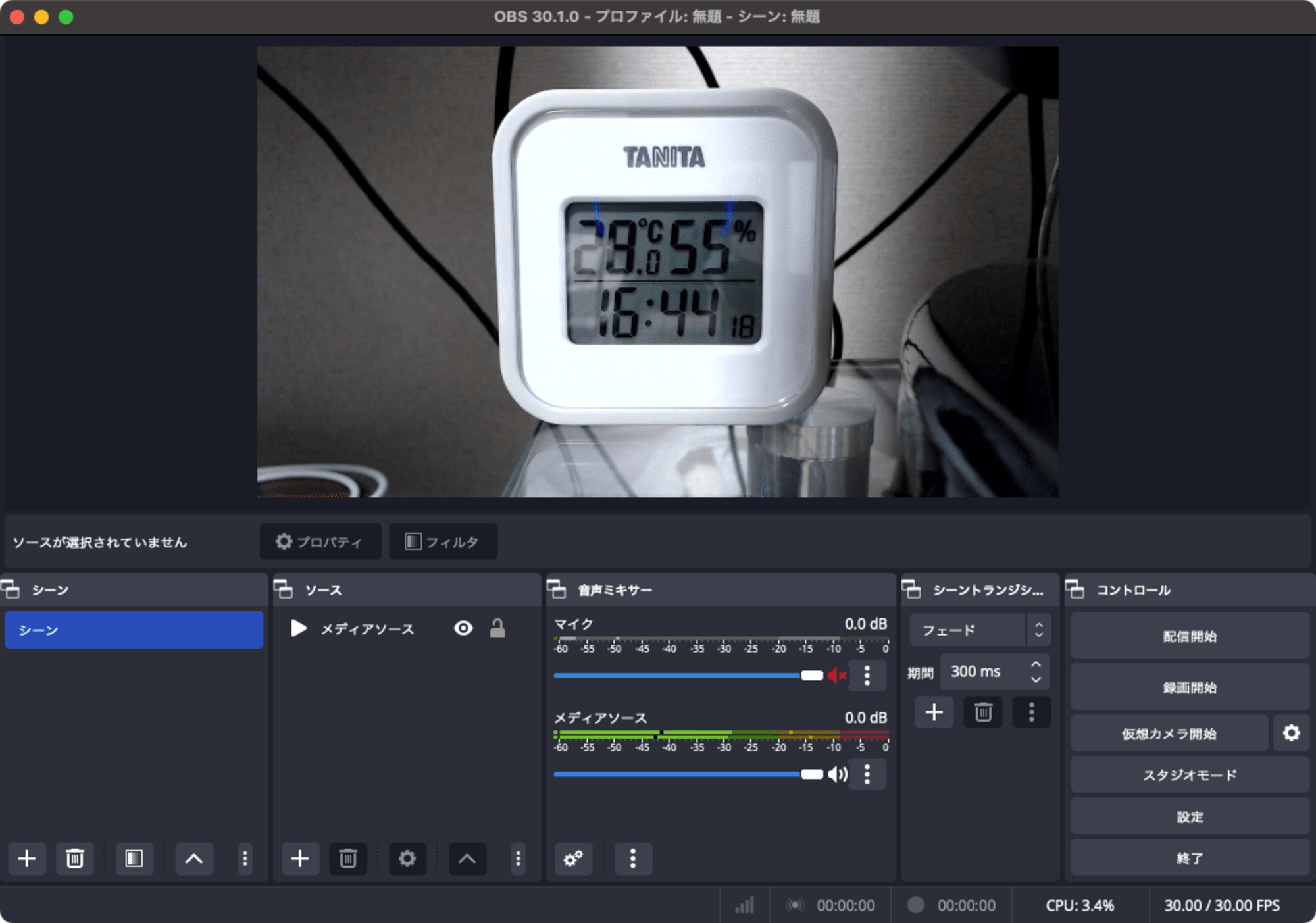Pop out the コントロール dock icon

click(1075, 589)
